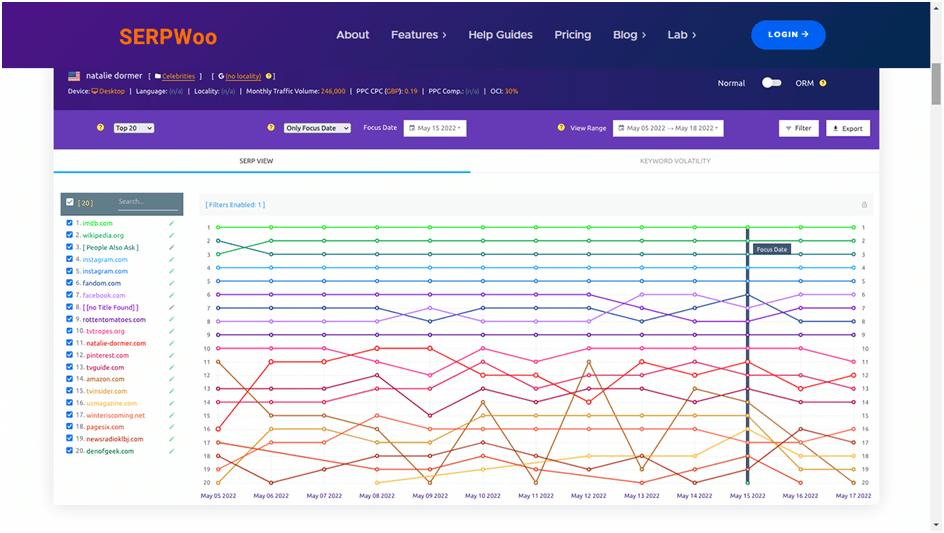
Task: Switch to the Keyword Volatility tab
Action: tap(675, 161)
